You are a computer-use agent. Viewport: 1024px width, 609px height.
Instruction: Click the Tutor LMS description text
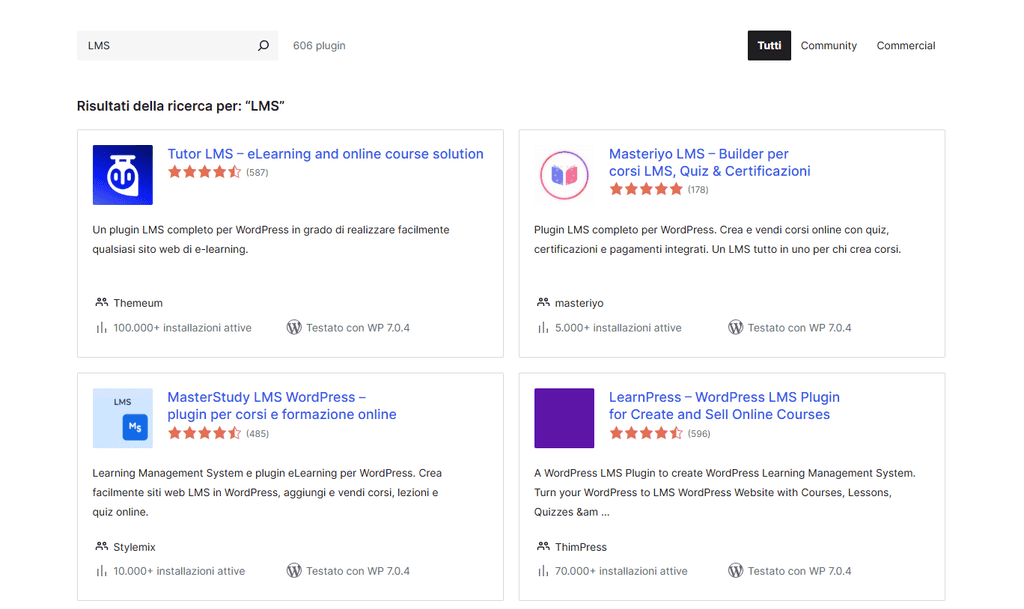[x=270, y=240]
